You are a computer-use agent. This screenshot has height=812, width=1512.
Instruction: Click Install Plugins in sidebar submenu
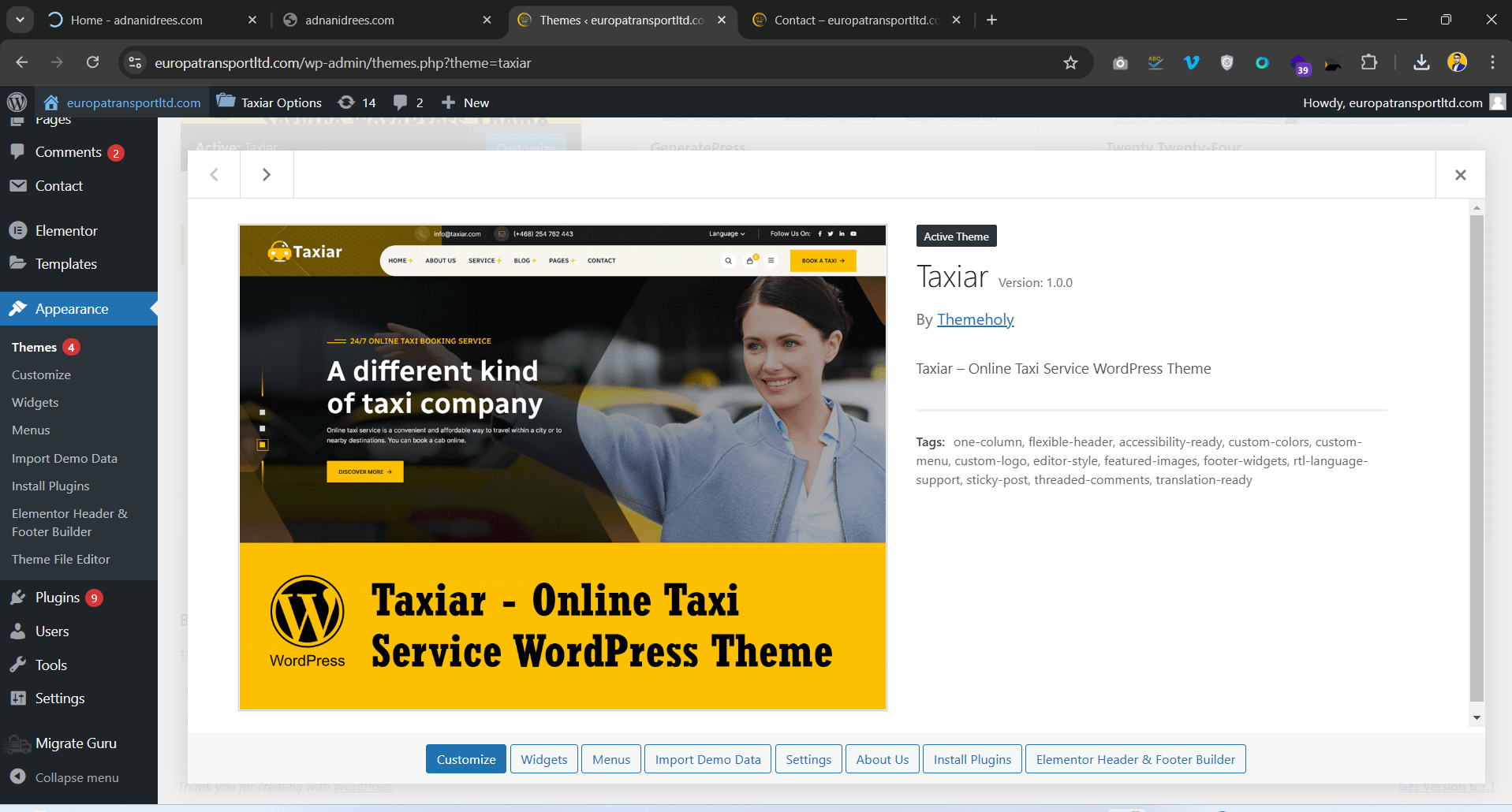coord(50,486)
